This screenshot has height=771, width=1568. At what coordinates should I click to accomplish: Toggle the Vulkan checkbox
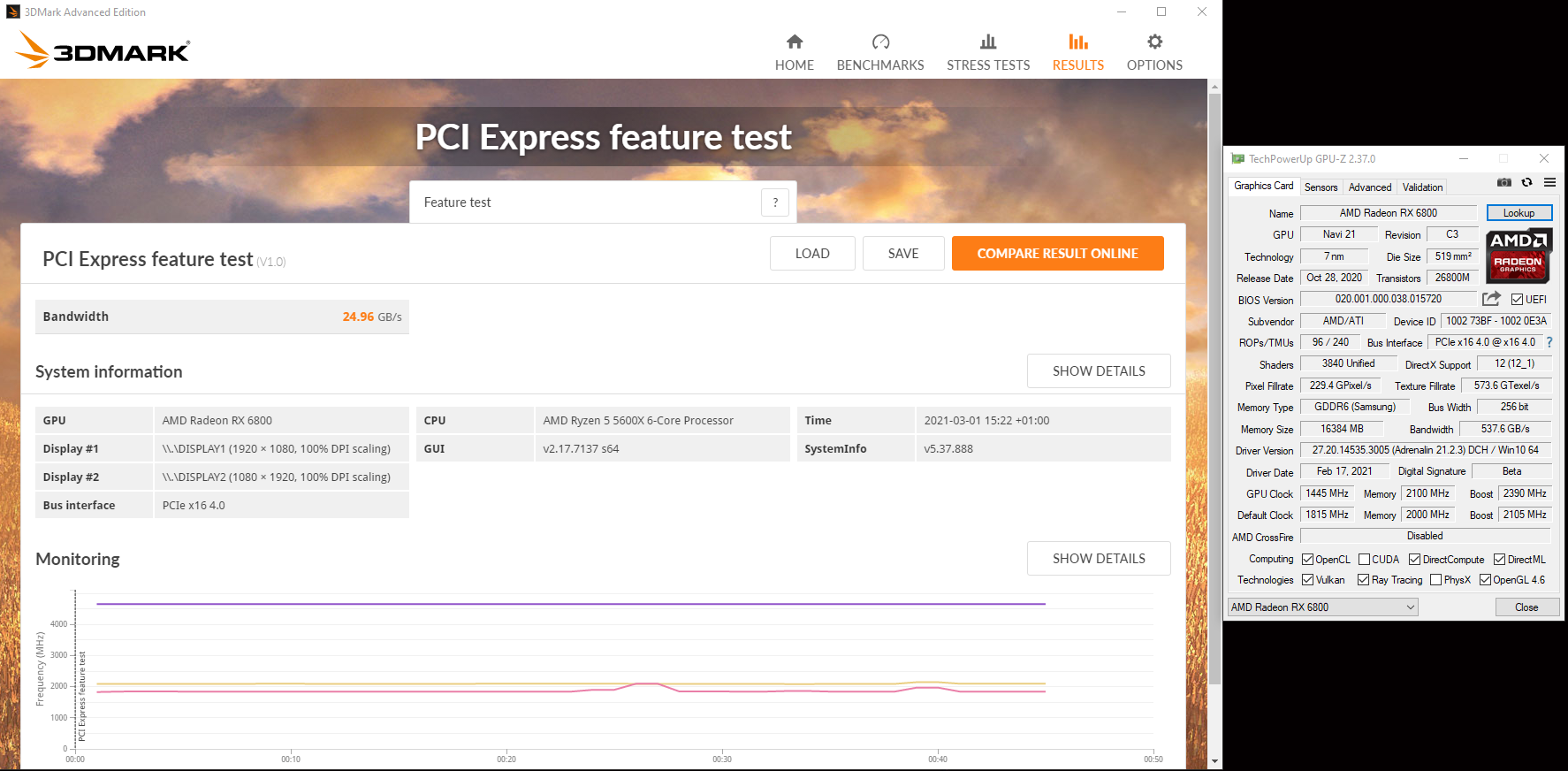[x=1308, y=580]
